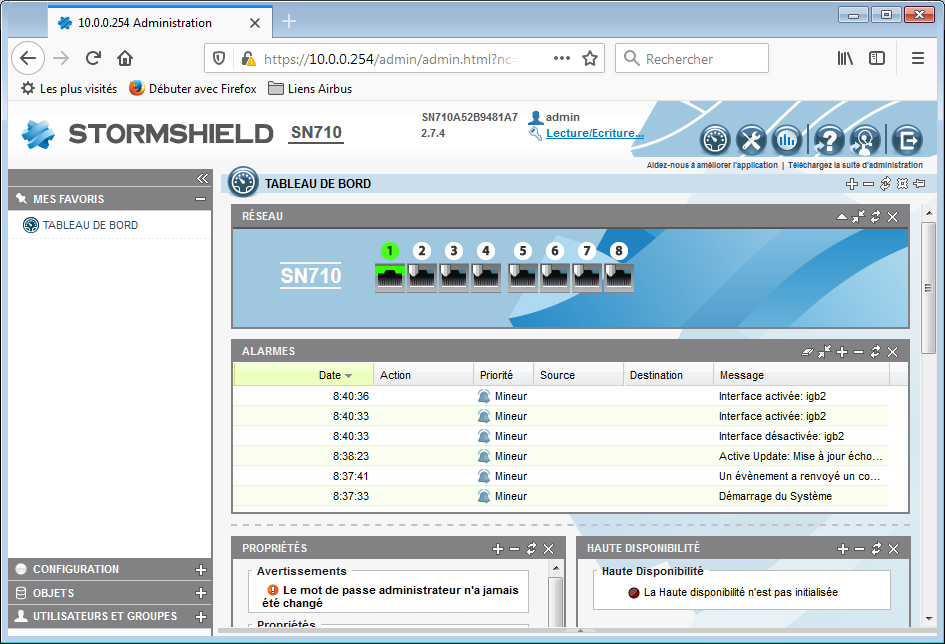
Task: Click network port 5 icon
Action: 523,278
